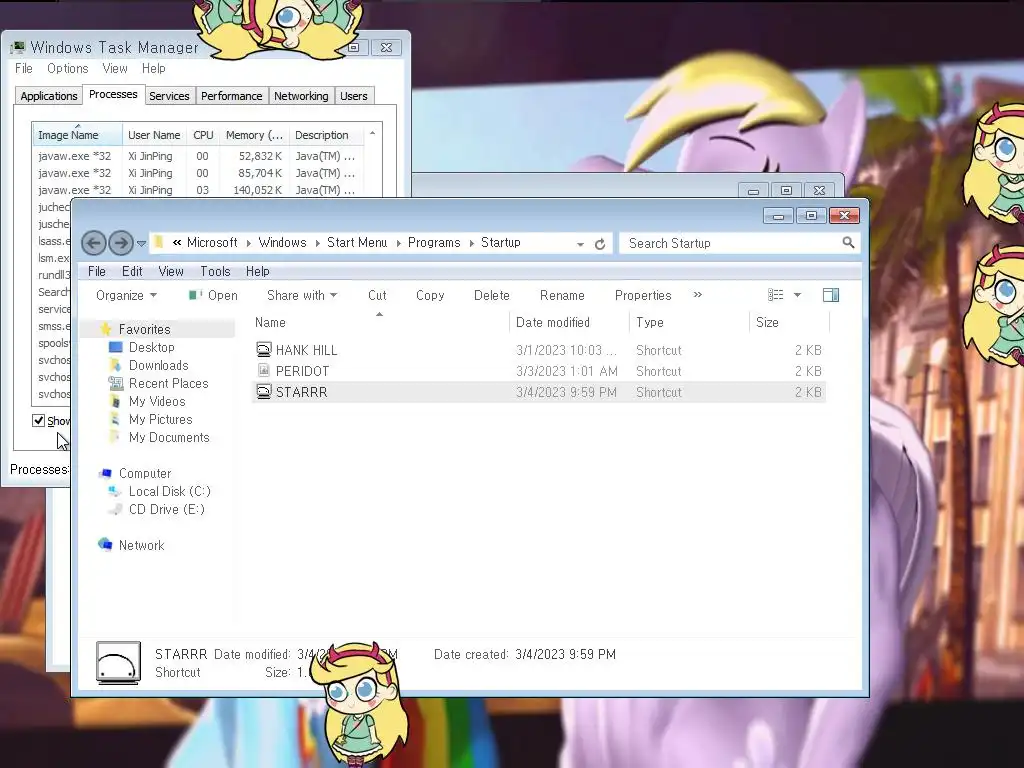
Task: Click Task Manager scrollbar up arrow
Action: click(x=372, y=133)
